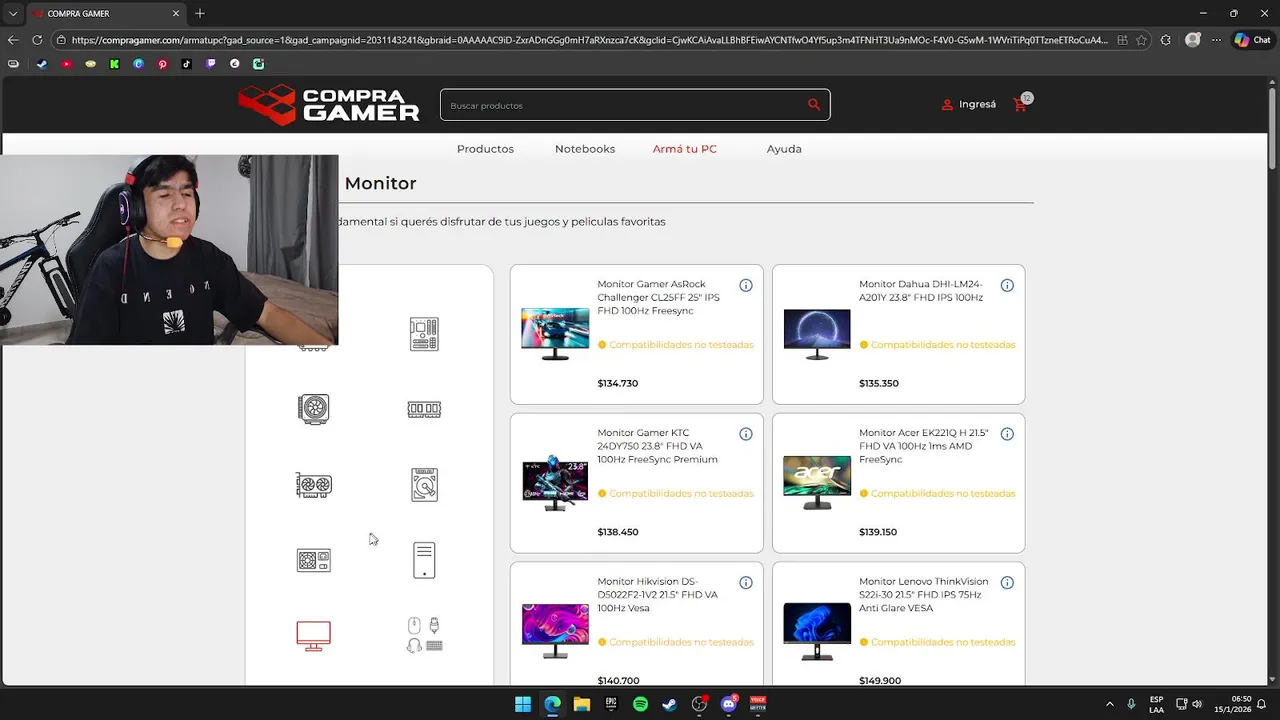Open info for Lenovo ThinkVision monitor

(x=1007, y=583)
